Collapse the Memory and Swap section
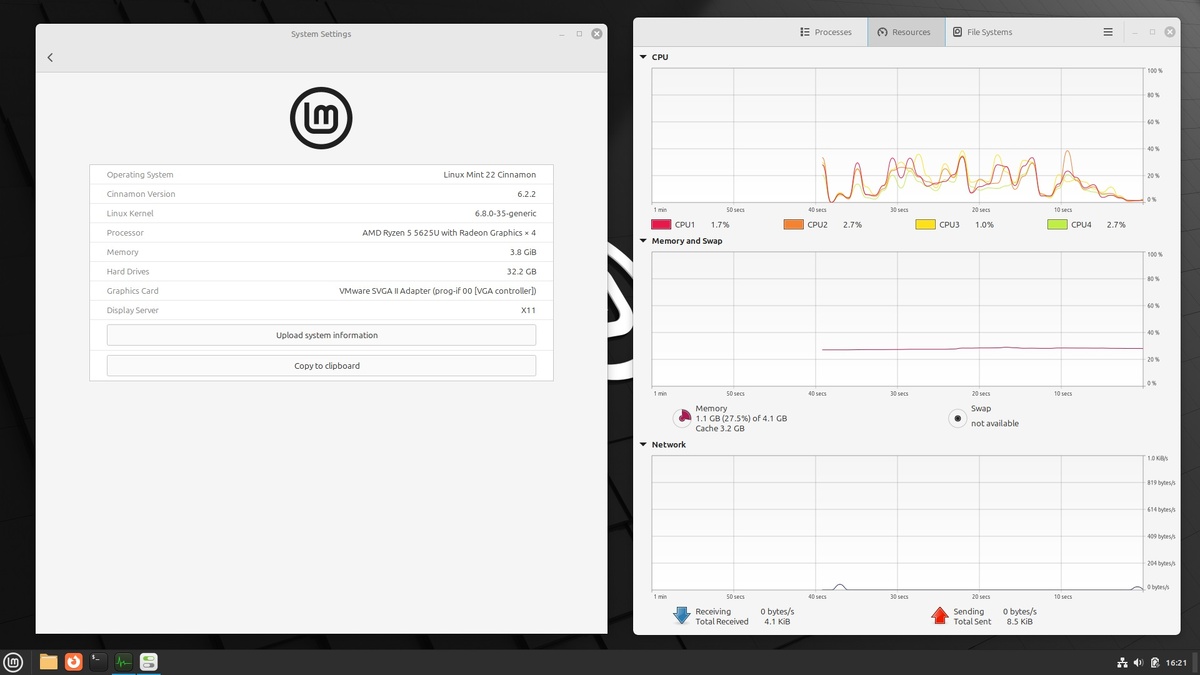The image size is (1200, 675). tap(643, 241)
